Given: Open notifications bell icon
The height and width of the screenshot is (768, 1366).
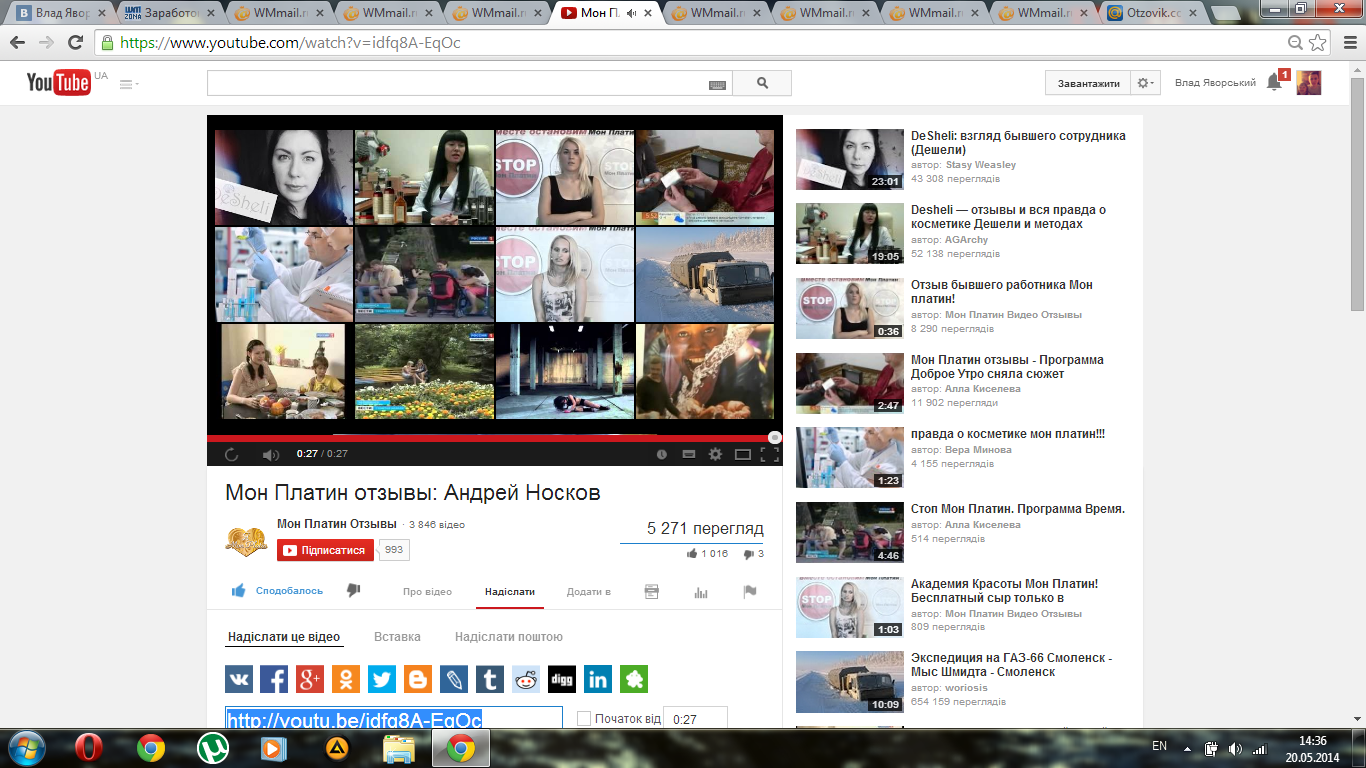Looking at the screenshot, I should [1274, 82].
